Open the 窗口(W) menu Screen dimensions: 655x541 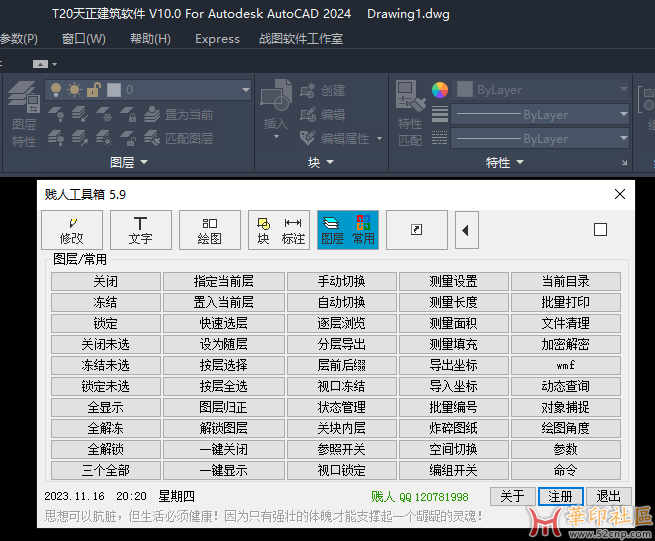(84, 39)
